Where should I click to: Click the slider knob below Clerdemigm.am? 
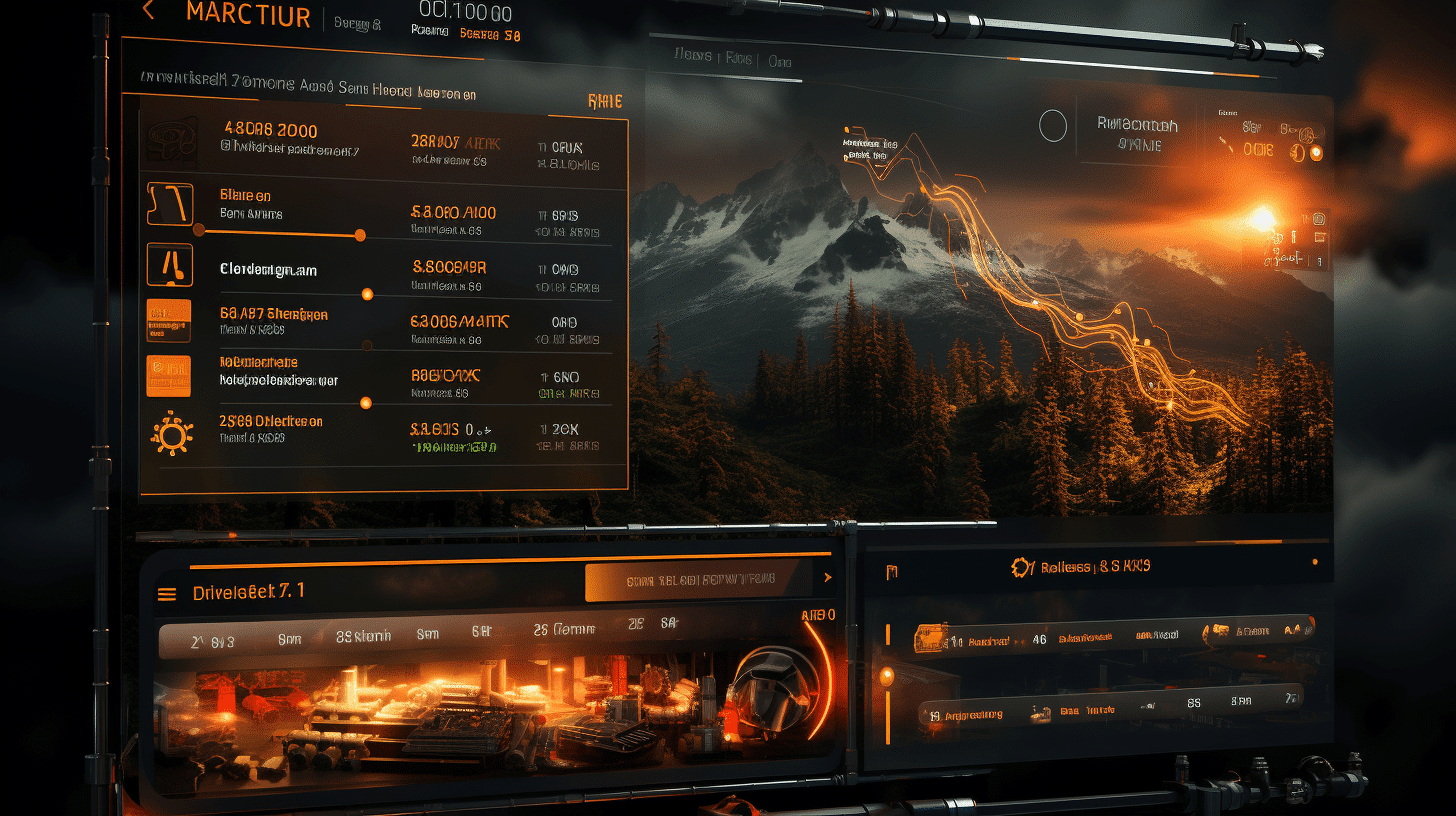point(367,294)
